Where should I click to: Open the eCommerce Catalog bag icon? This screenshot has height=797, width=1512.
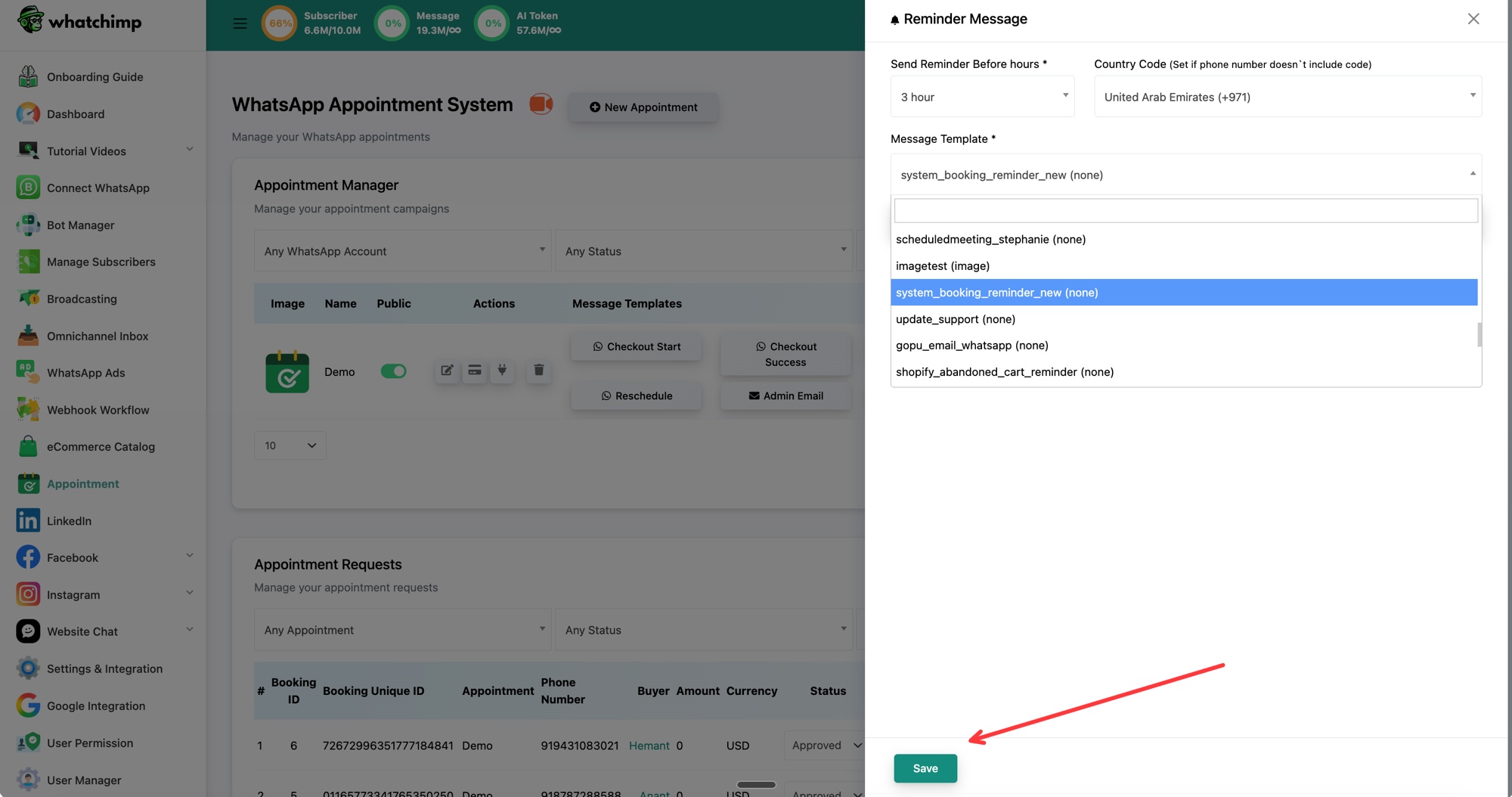pyautogui.click(x=28, y=446)
